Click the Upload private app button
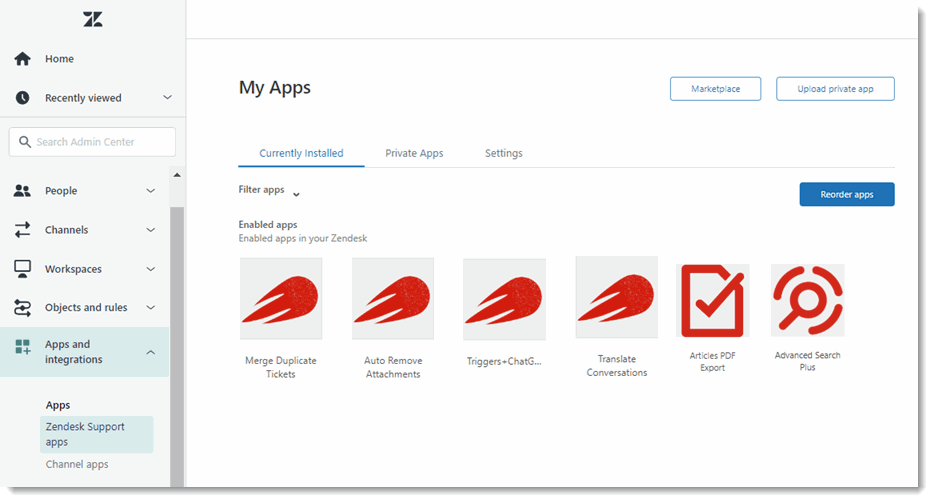Screen dimensions: 933x498 pos(835,89)
